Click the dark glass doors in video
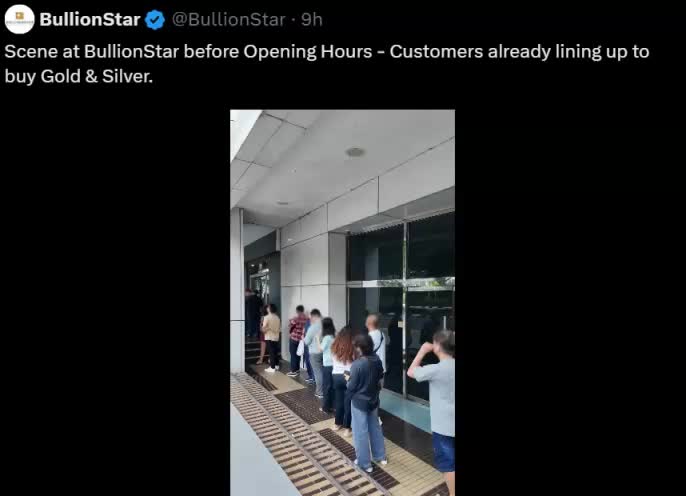The image size is (686, 496). [400, 306]
